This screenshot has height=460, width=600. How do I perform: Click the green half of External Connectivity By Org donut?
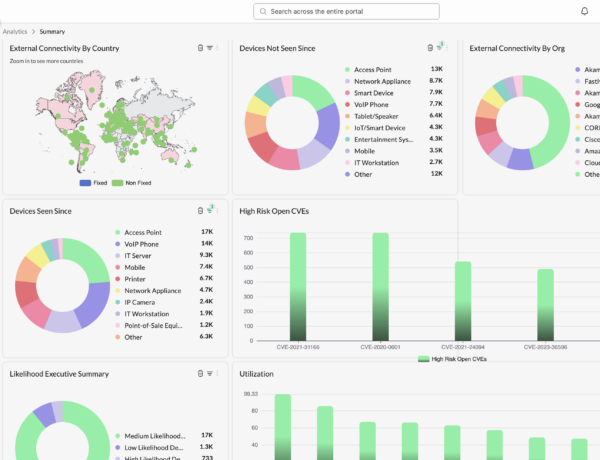pos(559,122)
